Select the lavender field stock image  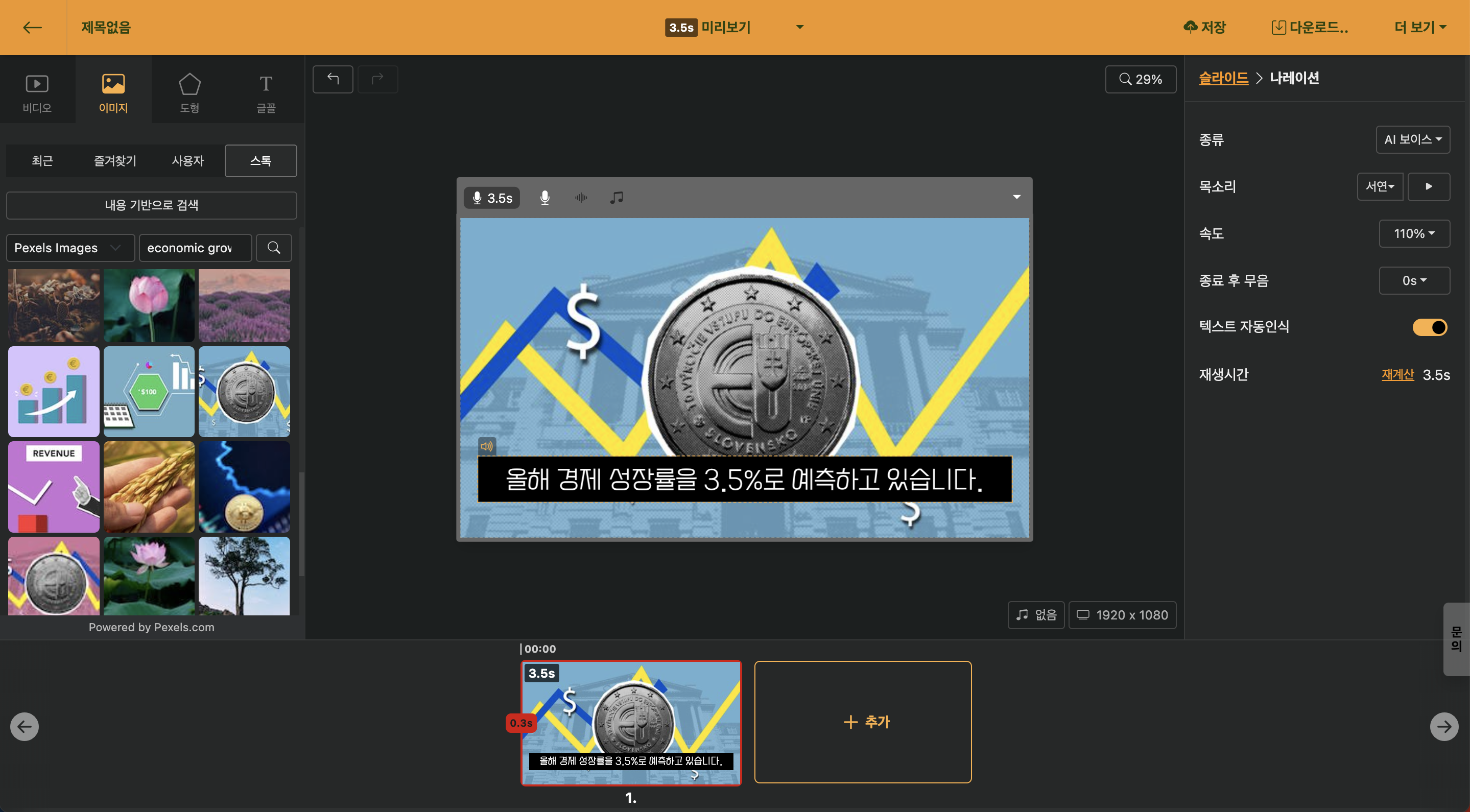[x=244, y=306]
